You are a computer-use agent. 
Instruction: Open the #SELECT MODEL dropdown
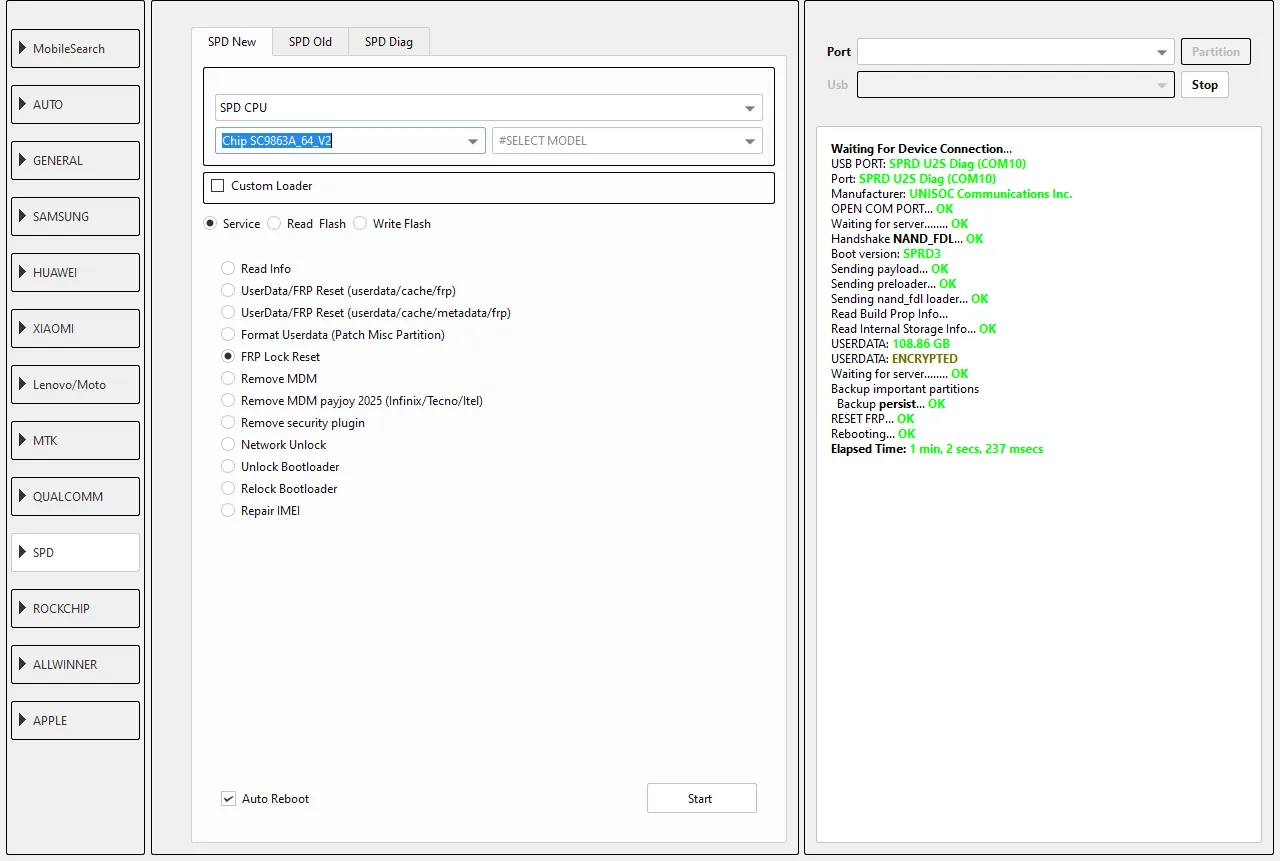click(x=627, y=141)
